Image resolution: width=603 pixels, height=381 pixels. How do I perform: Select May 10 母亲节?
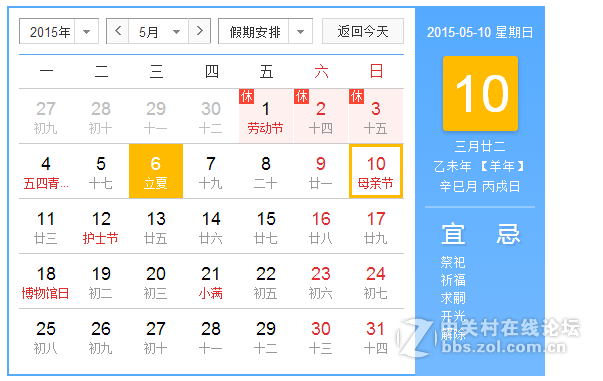(376, 171)
